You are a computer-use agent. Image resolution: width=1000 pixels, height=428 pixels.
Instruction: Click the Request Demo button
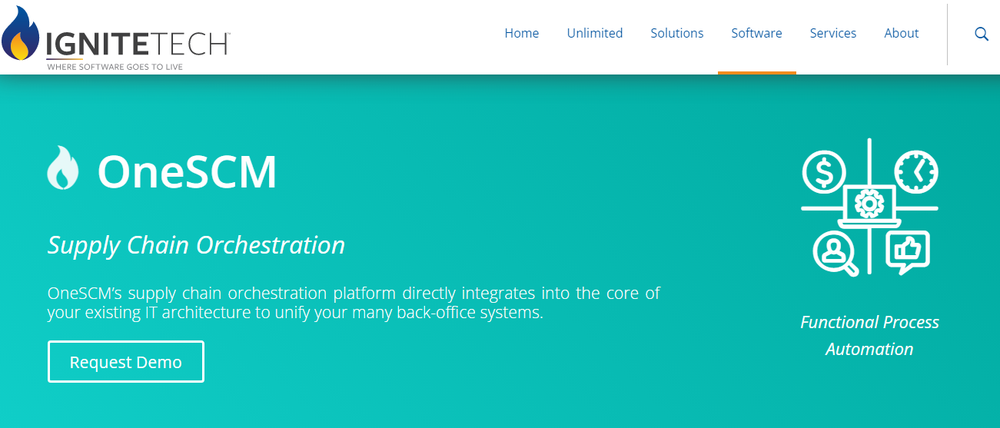pos(126,362)
